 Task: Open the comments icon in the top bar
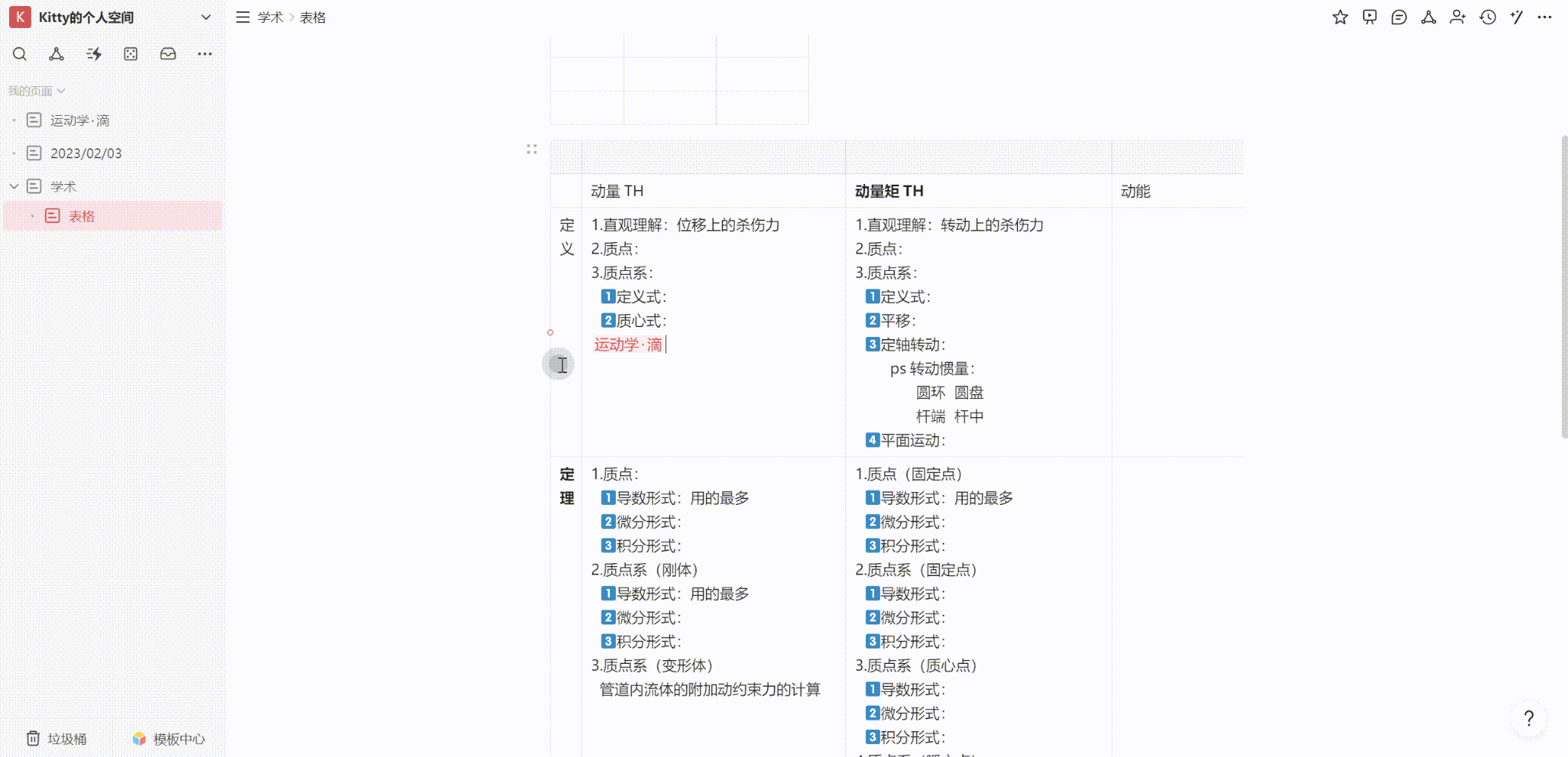click(1399, 17)
